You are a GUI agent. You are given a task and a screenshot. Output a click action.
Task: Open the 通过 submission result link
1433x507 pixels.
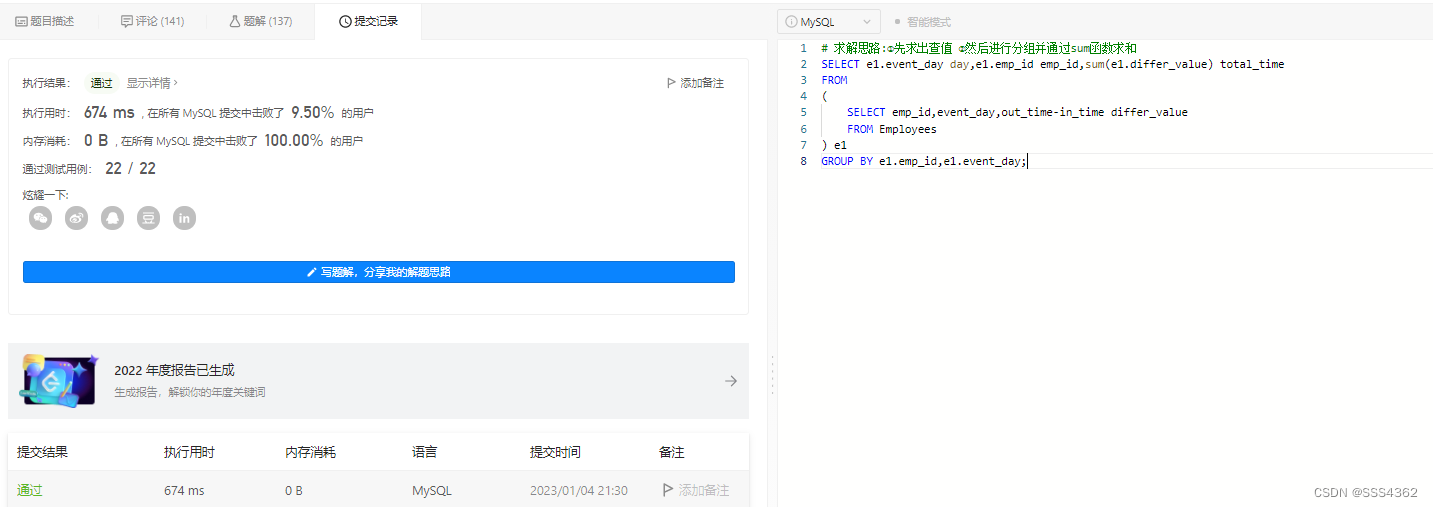click(x=30, y=490)
